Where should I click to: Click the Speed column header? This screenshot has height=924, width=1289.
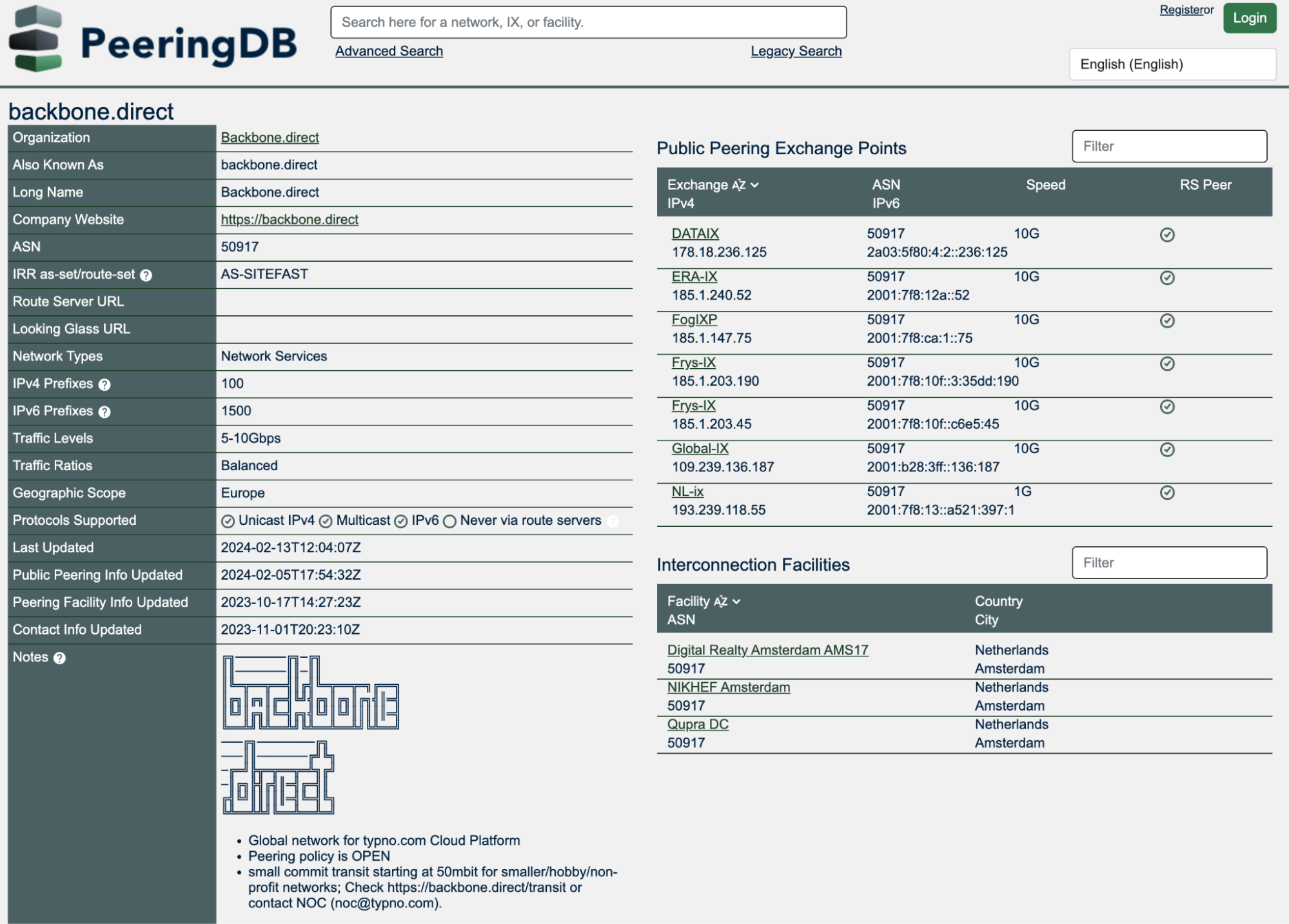point(1045,184)
